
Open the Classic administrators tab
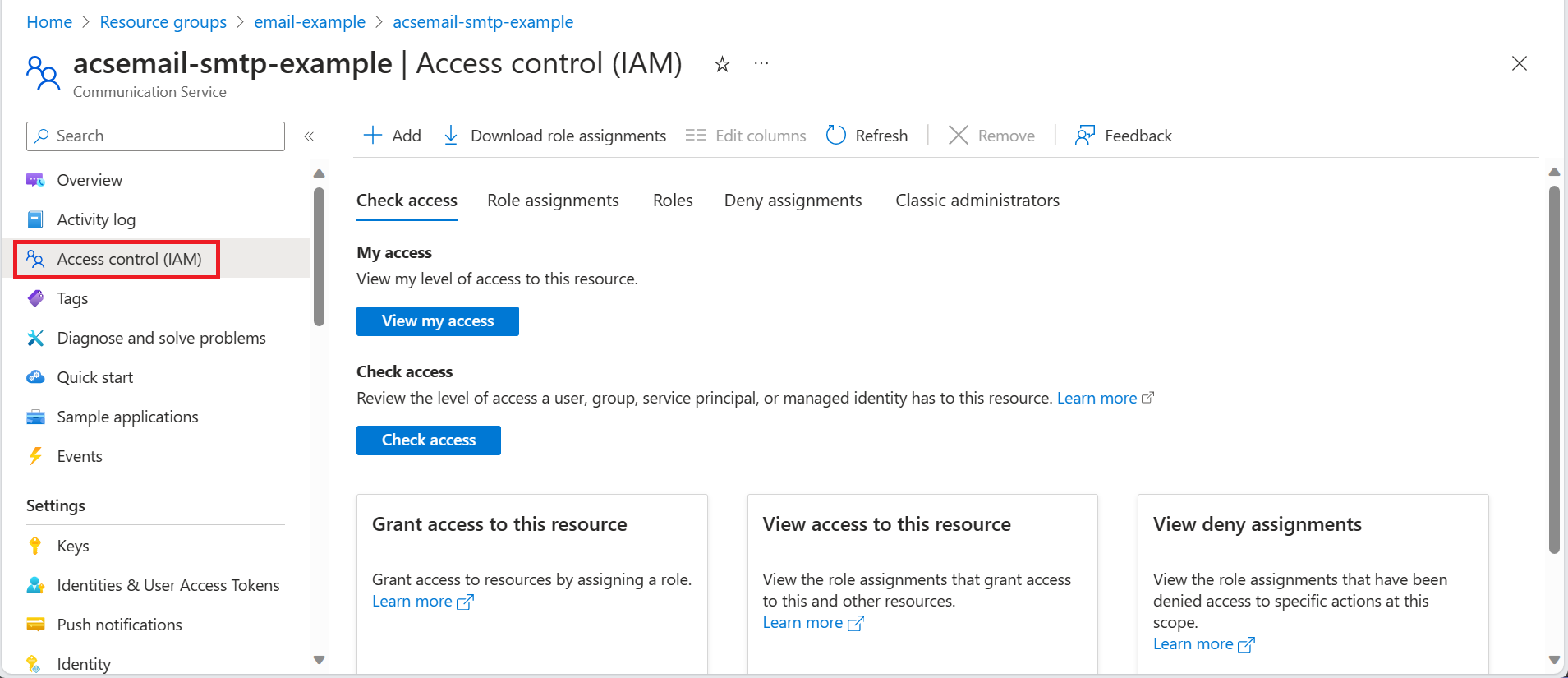click(x=977, y=201)
